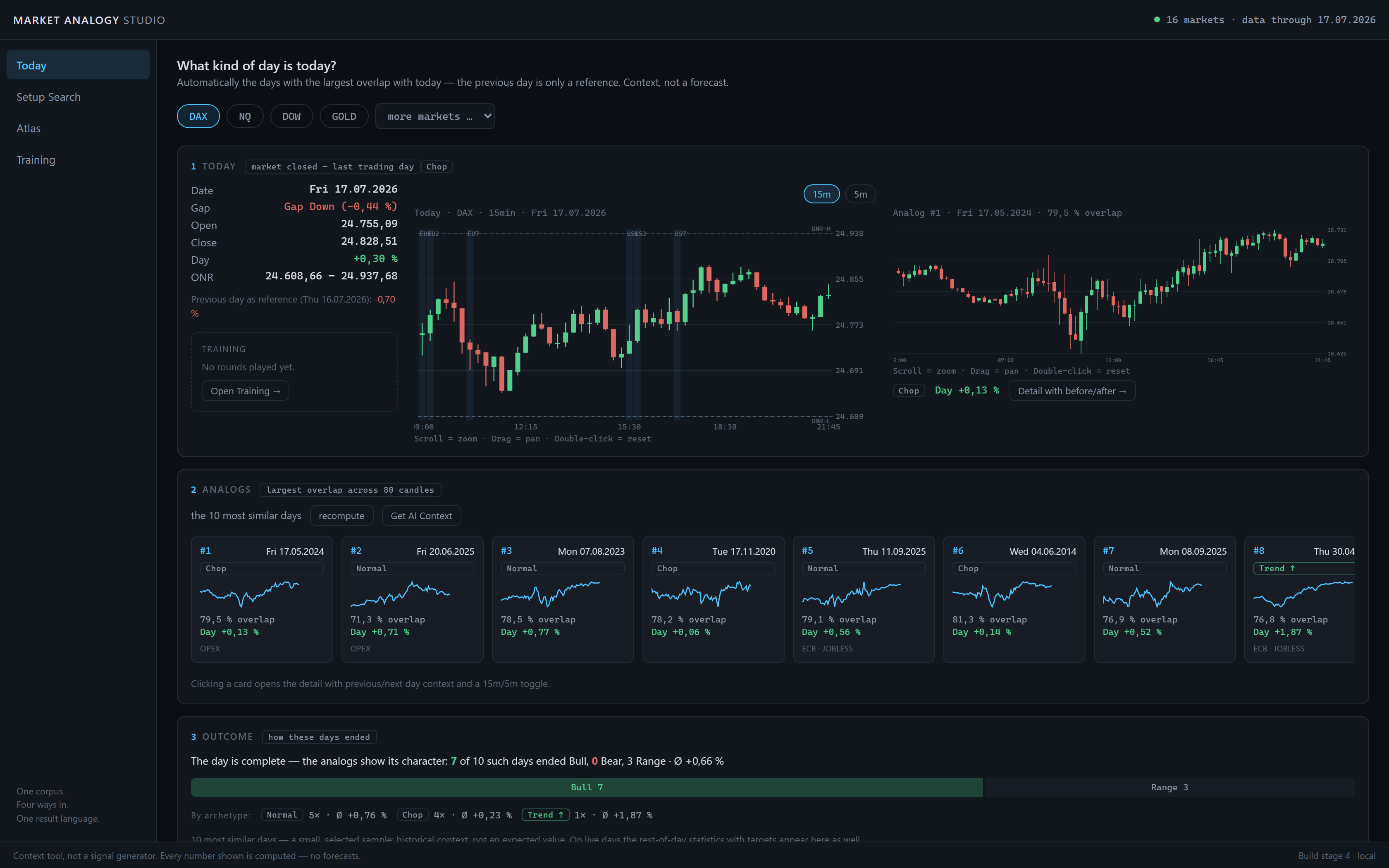This screenshot has width=1389, height=868.
Task: Click 'market closed – last trading day' tag
Action: [x=332, y=167]
